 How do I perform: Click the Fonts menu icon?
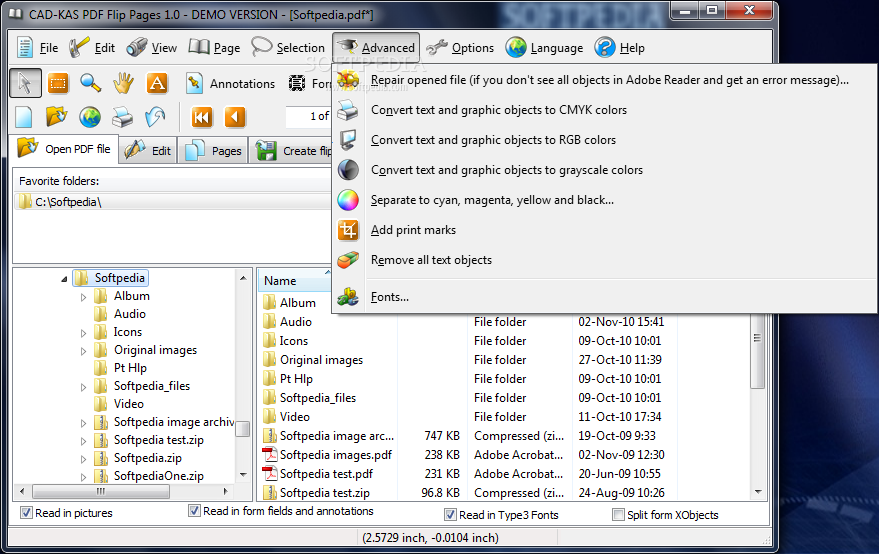coord(348,297)
